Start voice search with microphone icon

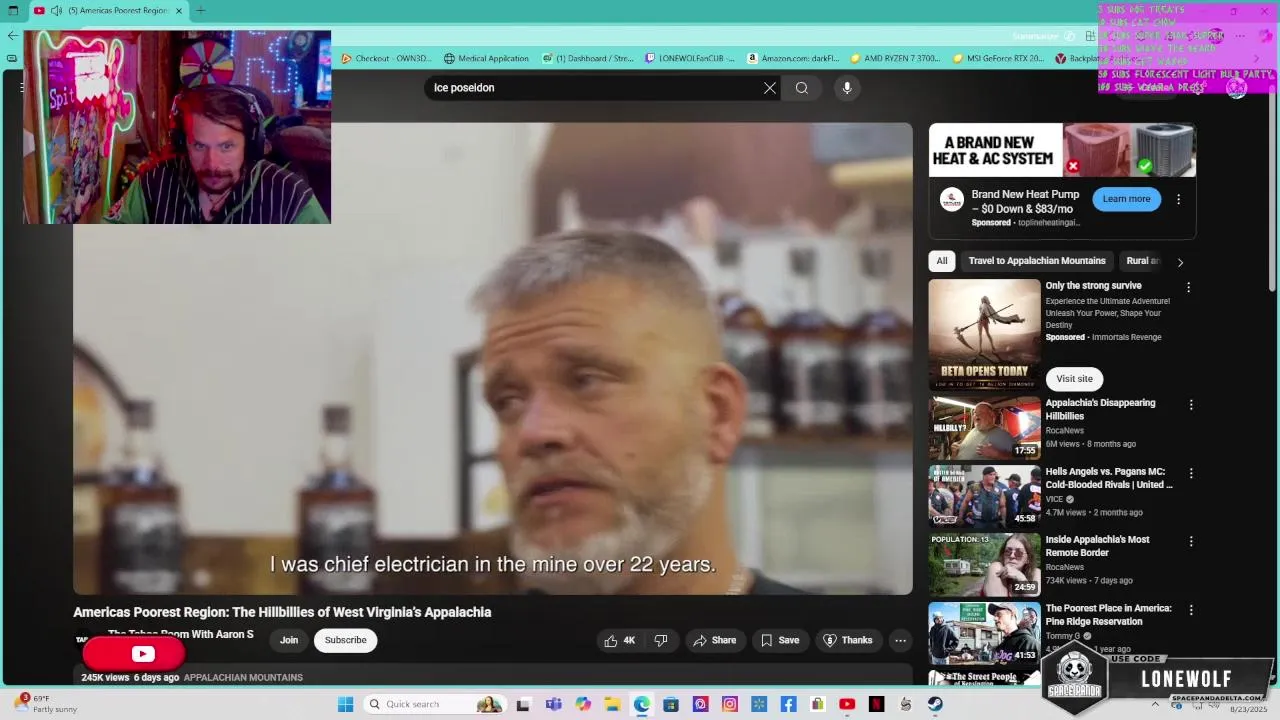point(847,88)
